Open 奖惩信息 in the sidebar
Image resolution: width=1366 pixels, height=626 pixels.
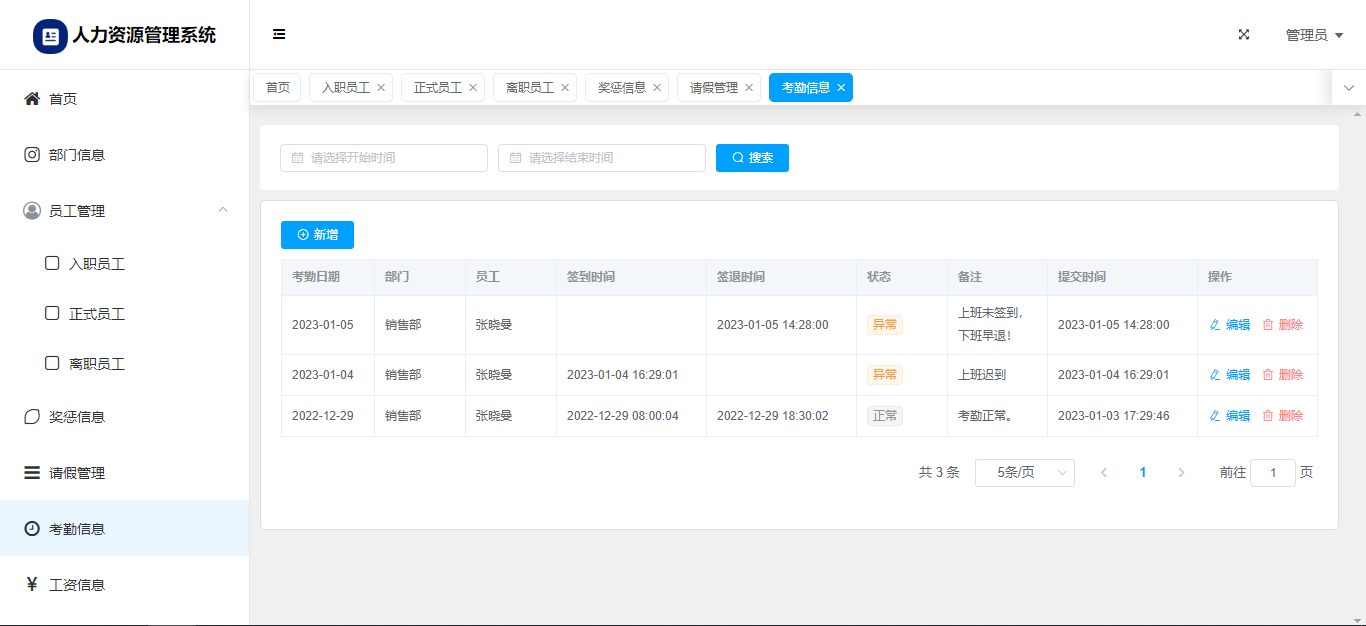76,417
